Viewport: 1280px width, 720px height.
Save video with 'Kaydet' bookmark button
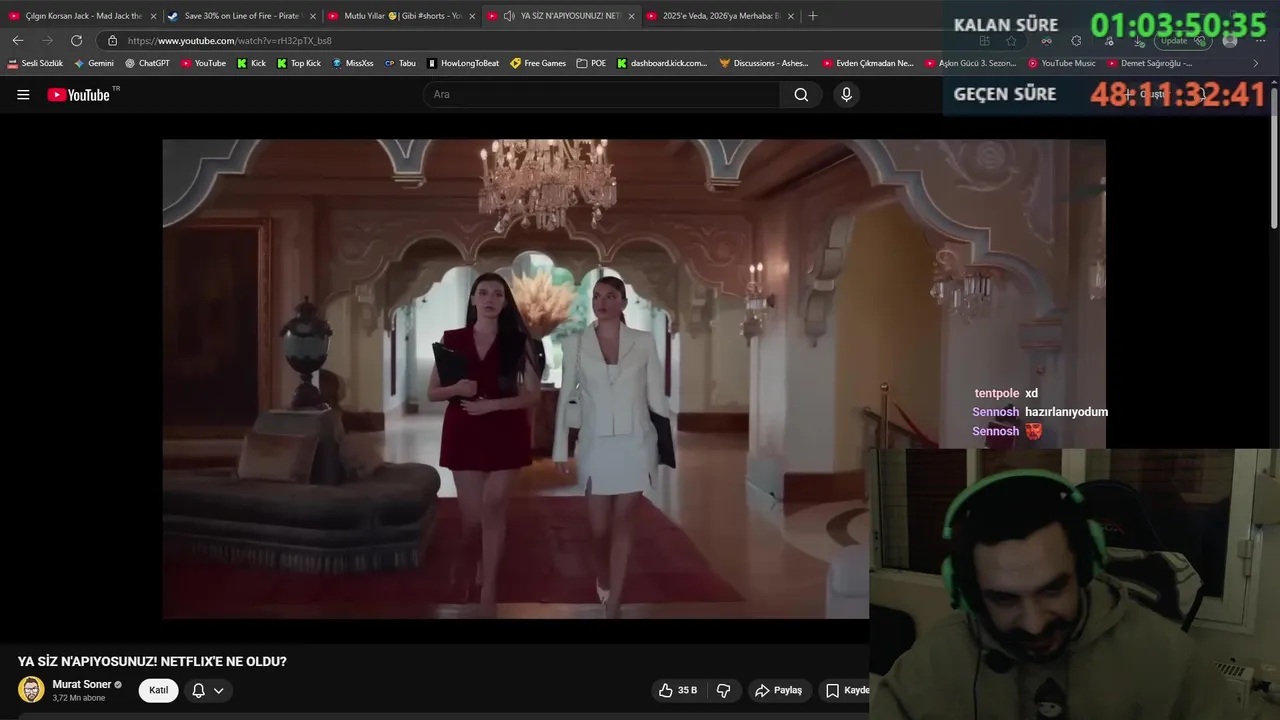[845, 690]
